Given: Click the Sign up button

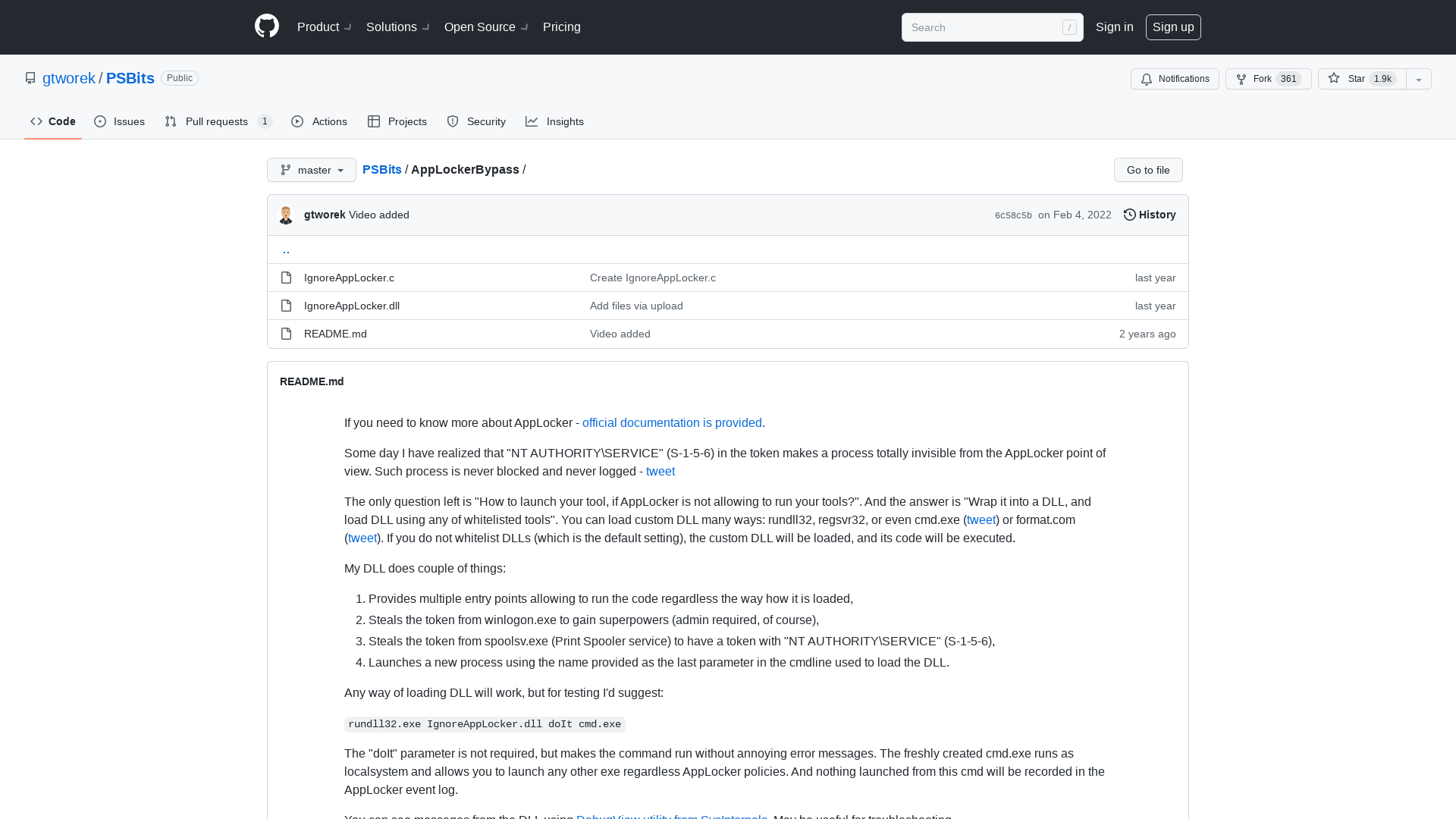Looking at the screenshot, I should pos(1173,27).
